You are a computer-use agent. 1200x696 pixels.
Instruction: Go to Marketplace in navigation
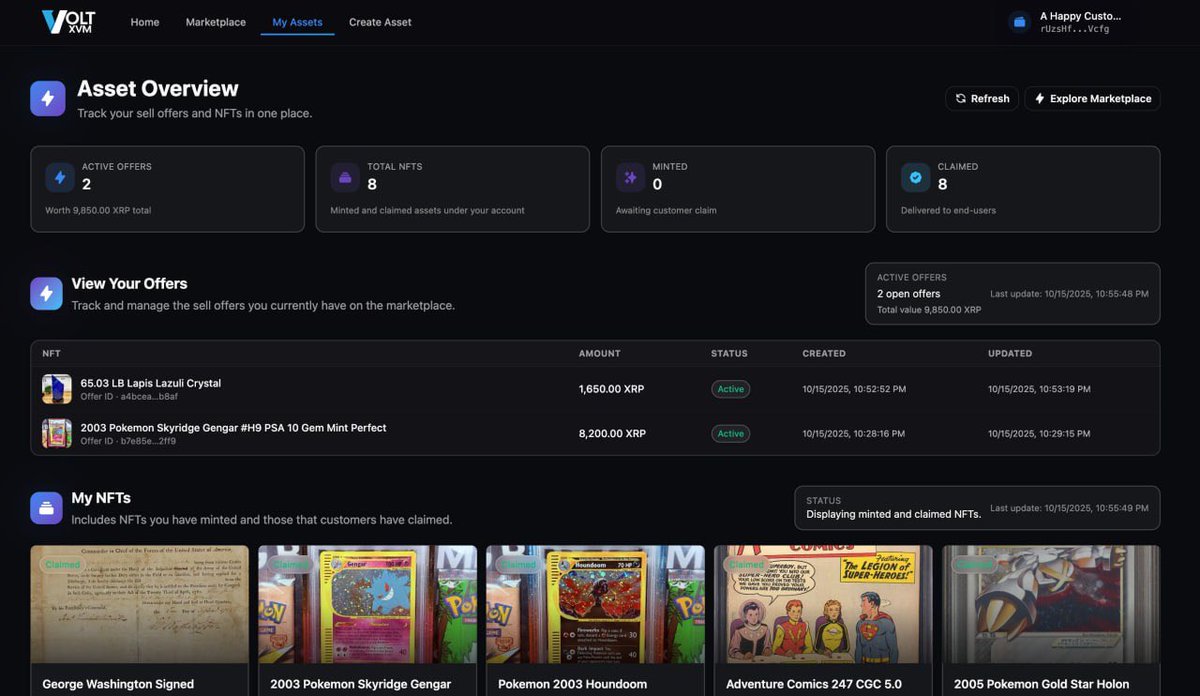click(216, 22)
